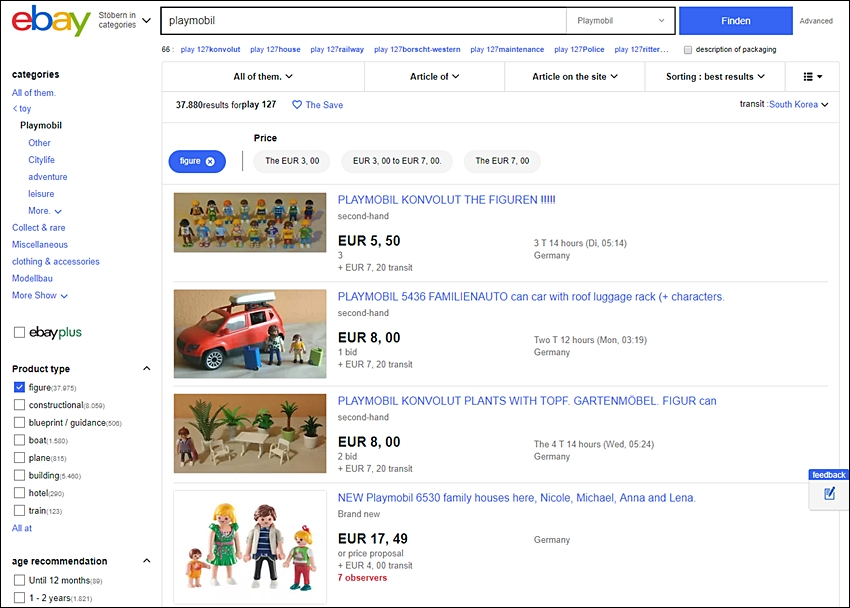850x608 pixels.
Task: Click the heart icon to save search
Action: (x=297, y=105)
